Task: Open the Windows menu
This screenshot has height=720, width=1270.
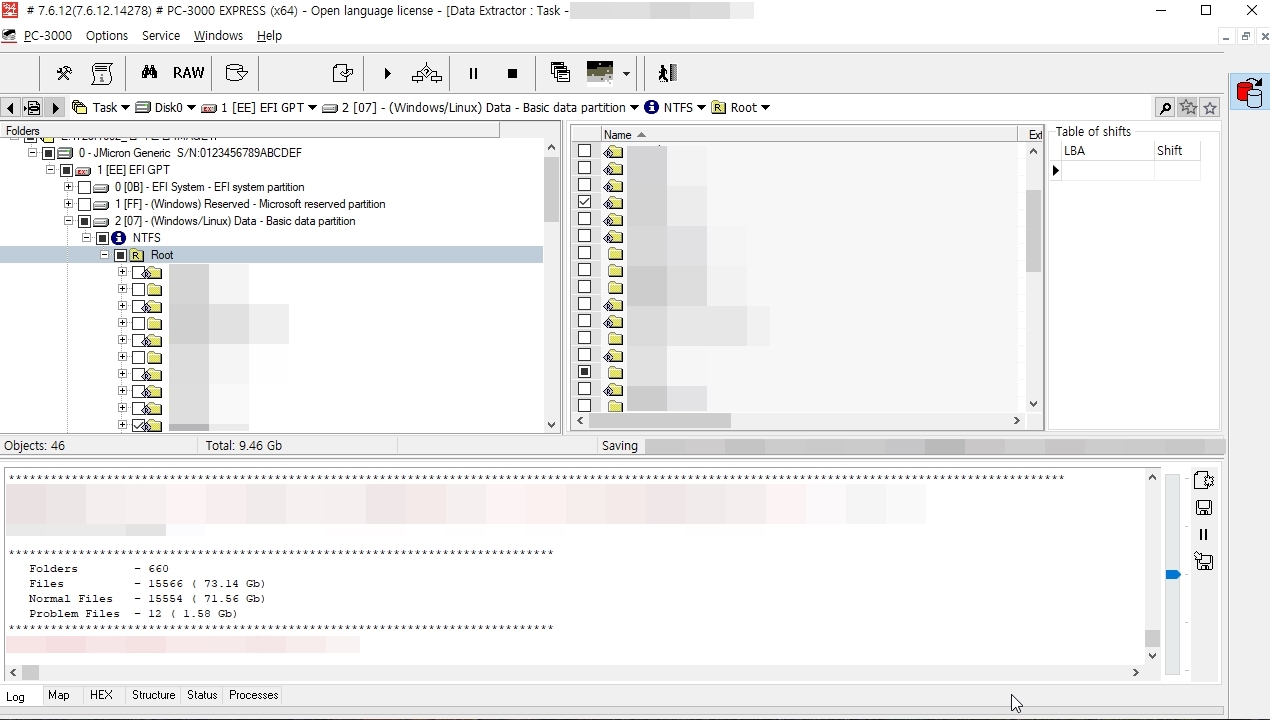Action: pos(218,35)
